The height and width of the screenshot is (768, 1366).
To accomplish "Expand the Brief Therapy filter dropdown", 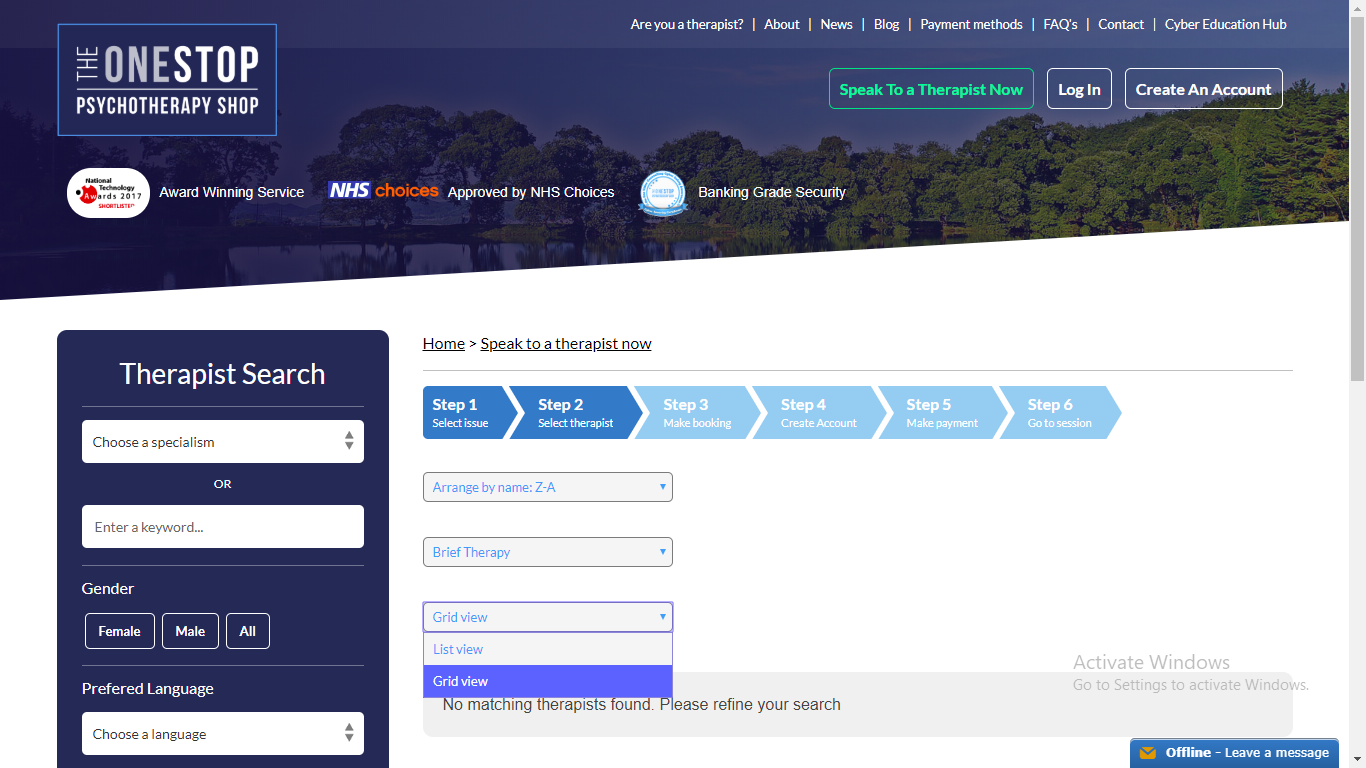I will tap(547, 552).
